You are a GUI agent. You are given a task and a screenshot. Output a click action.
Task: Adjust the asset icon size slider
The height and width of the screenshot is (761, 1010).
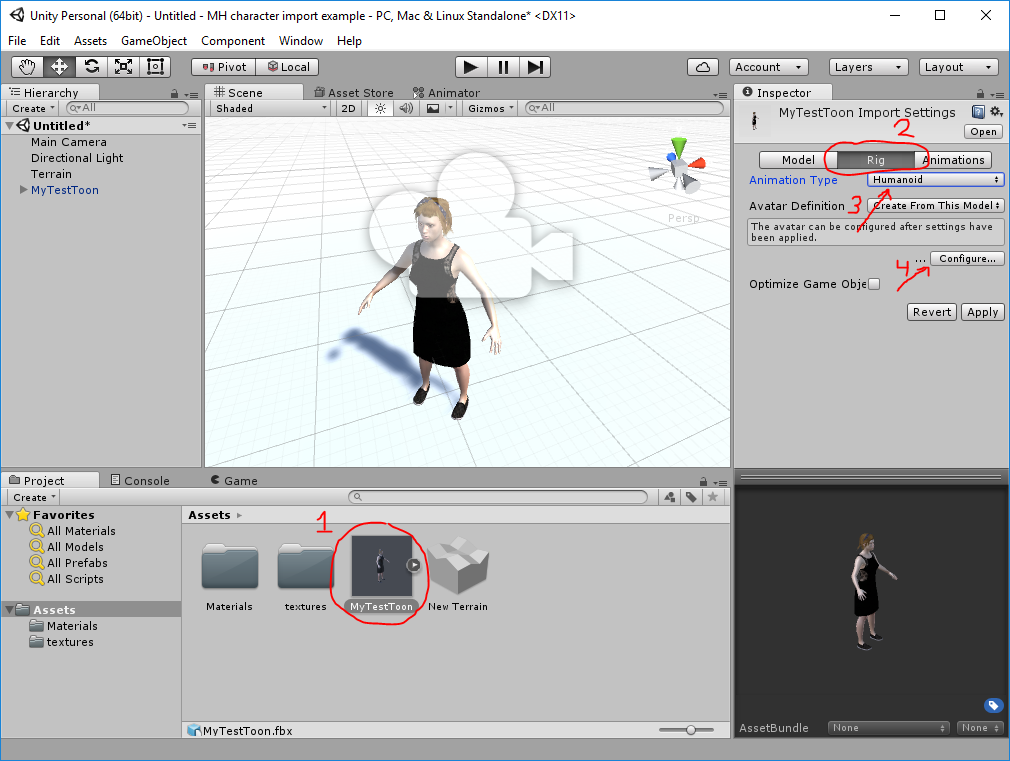(687, 730)
